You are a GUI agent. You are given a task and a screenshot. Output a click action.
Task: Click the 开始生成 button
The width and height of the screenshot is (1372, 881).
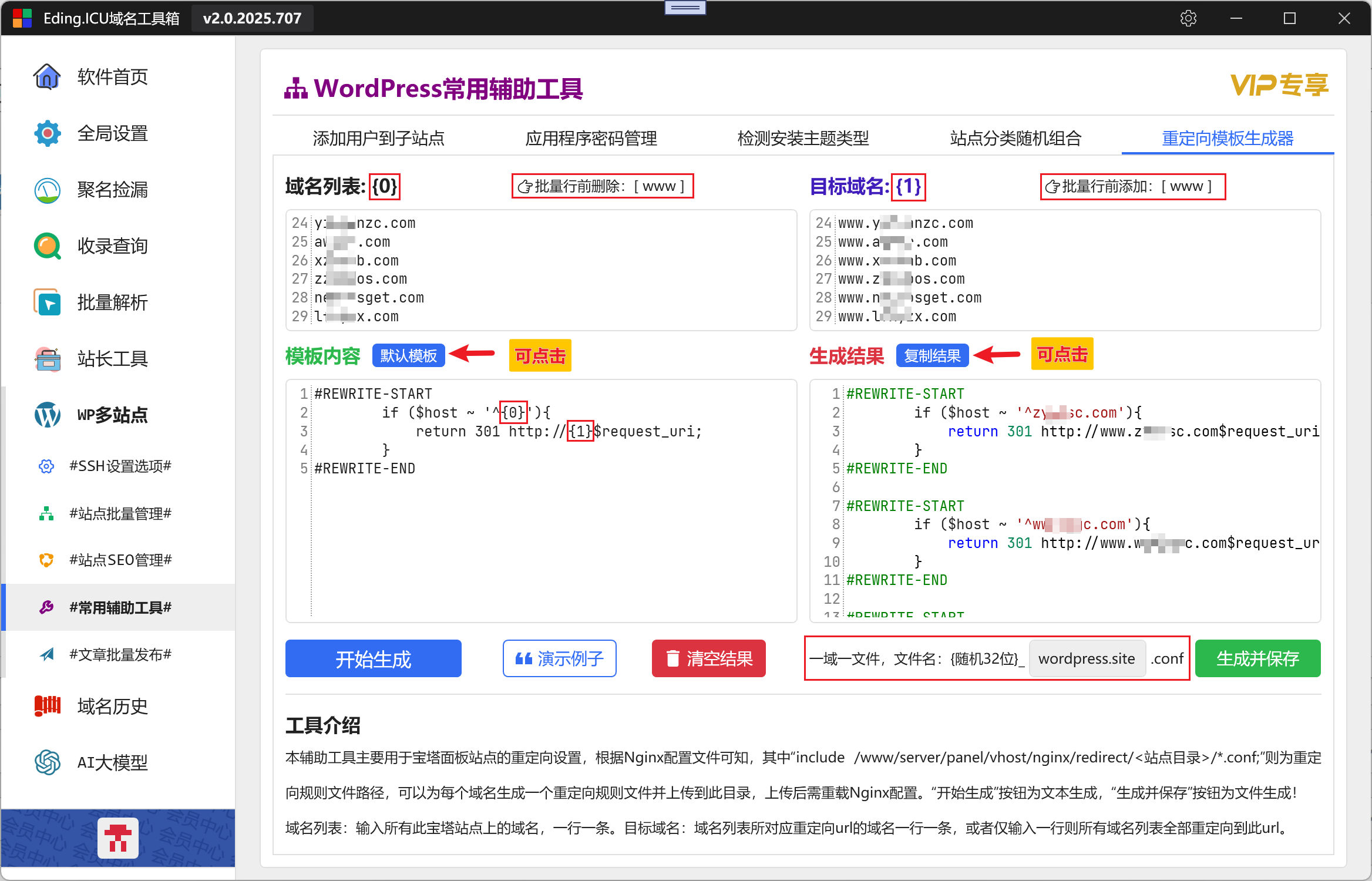point(373,659)
